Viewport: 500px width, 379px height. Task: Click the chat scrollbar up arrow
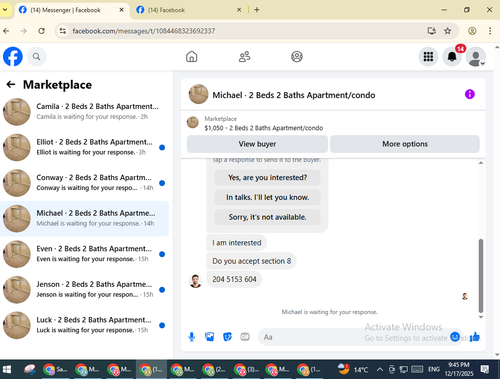(x=481, y=163)
